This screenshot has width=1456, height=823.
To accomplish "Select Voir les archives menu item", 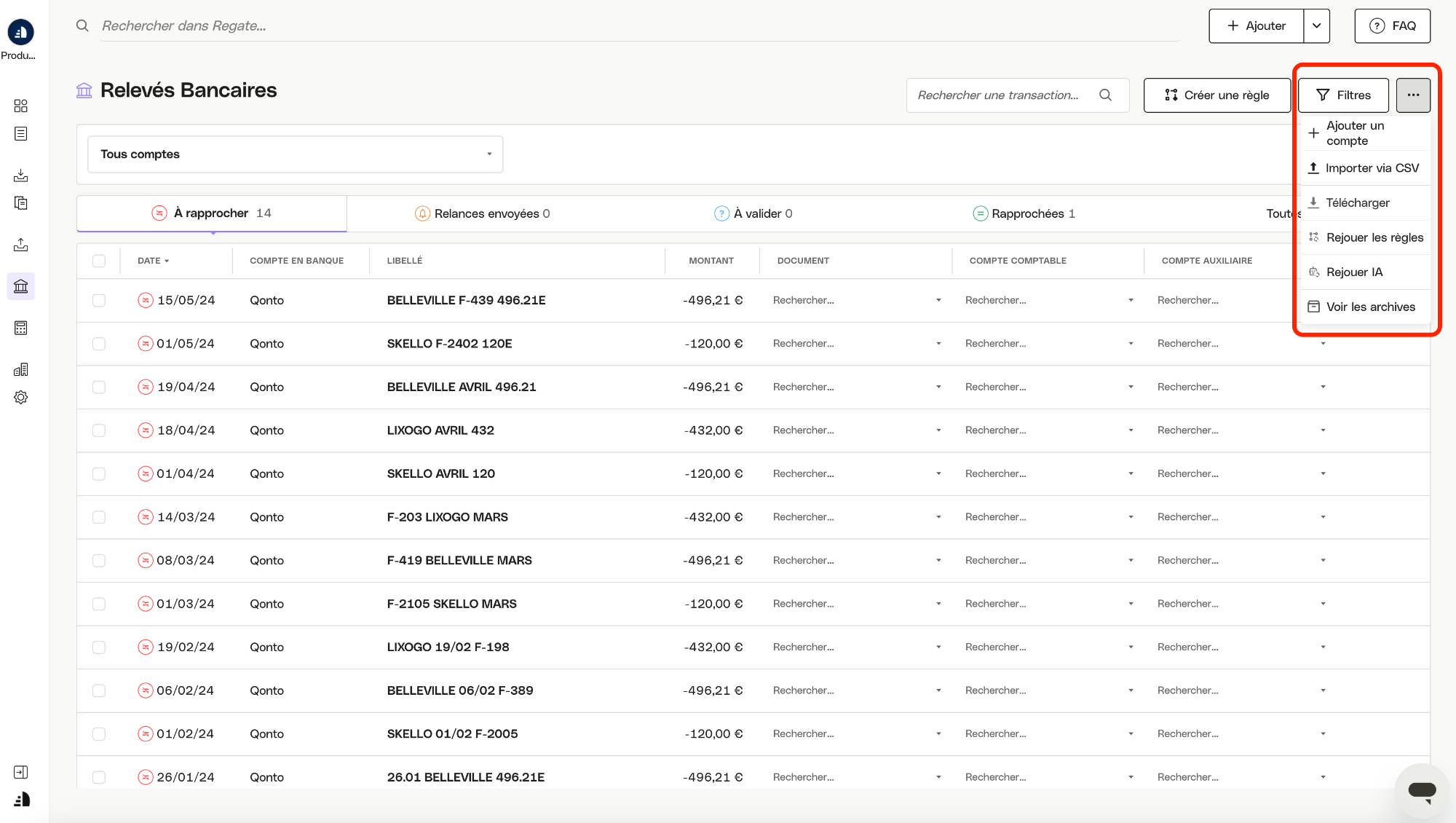I will 1365,307.
